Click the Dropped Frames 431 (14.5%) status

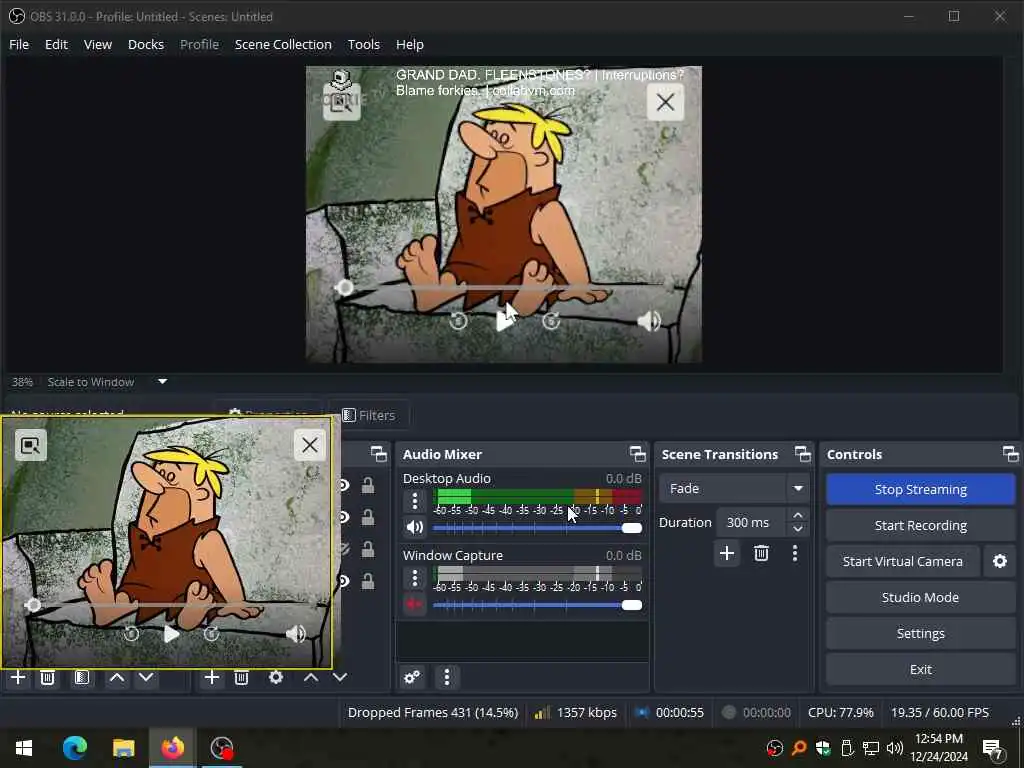pyautogui.click(x=433, y=712)
